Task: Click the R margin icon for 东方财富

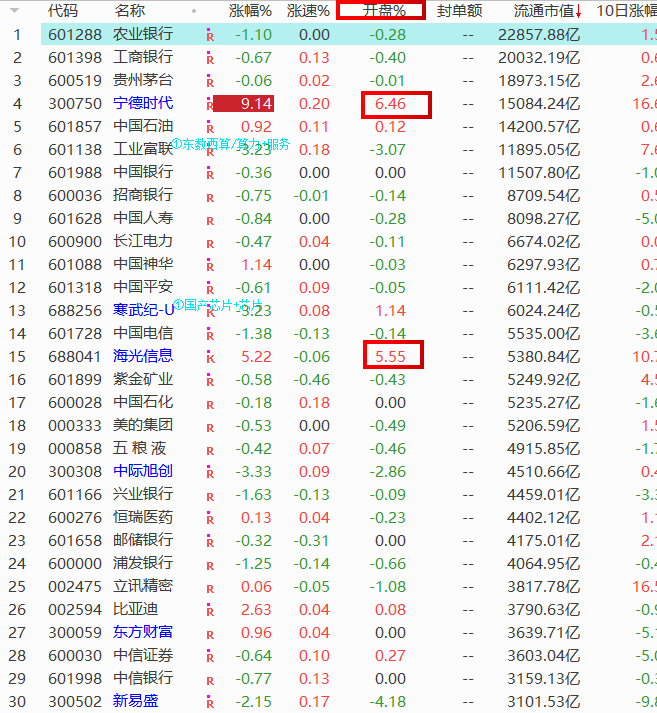Action: pyautogui.click(x=210, y=634)
